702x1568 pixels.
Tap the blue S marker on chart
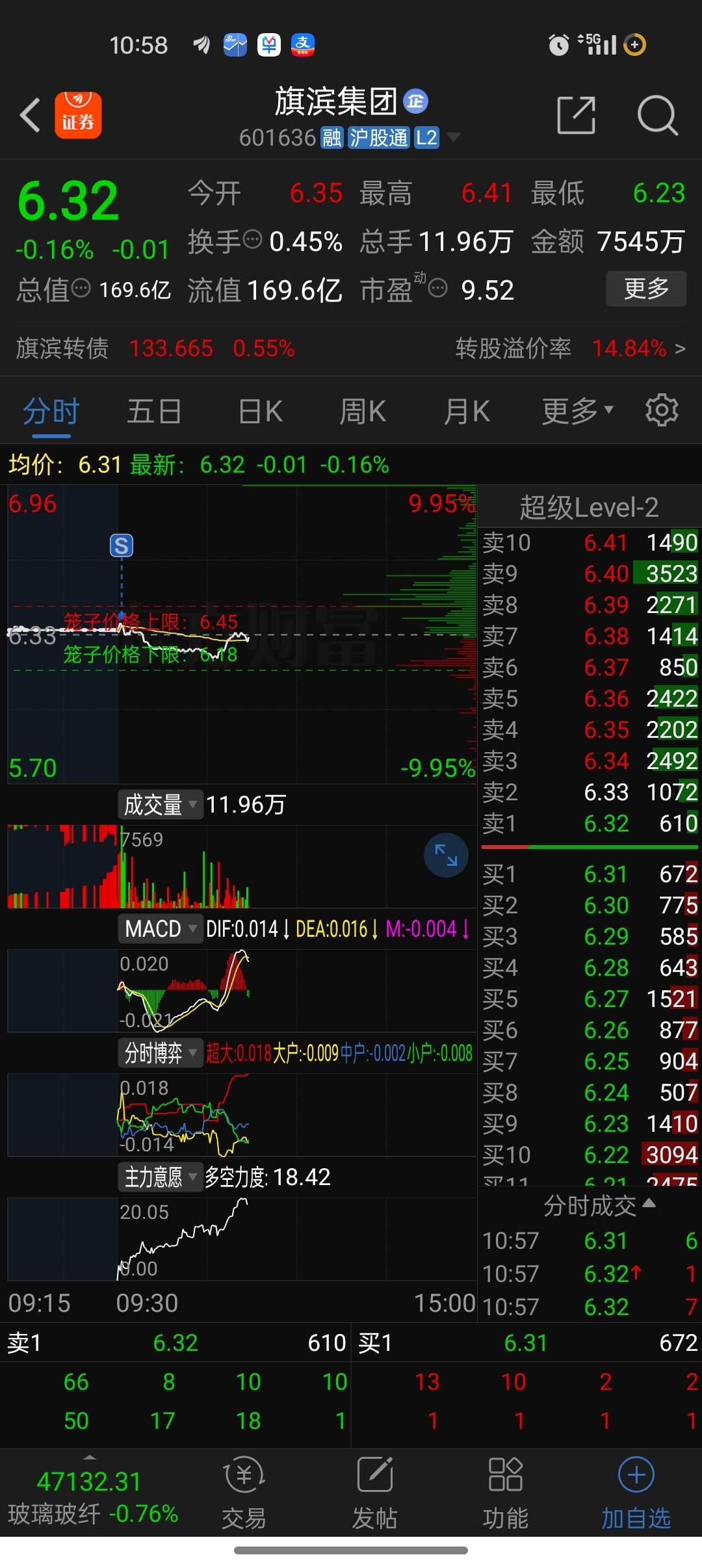(122, 545)
